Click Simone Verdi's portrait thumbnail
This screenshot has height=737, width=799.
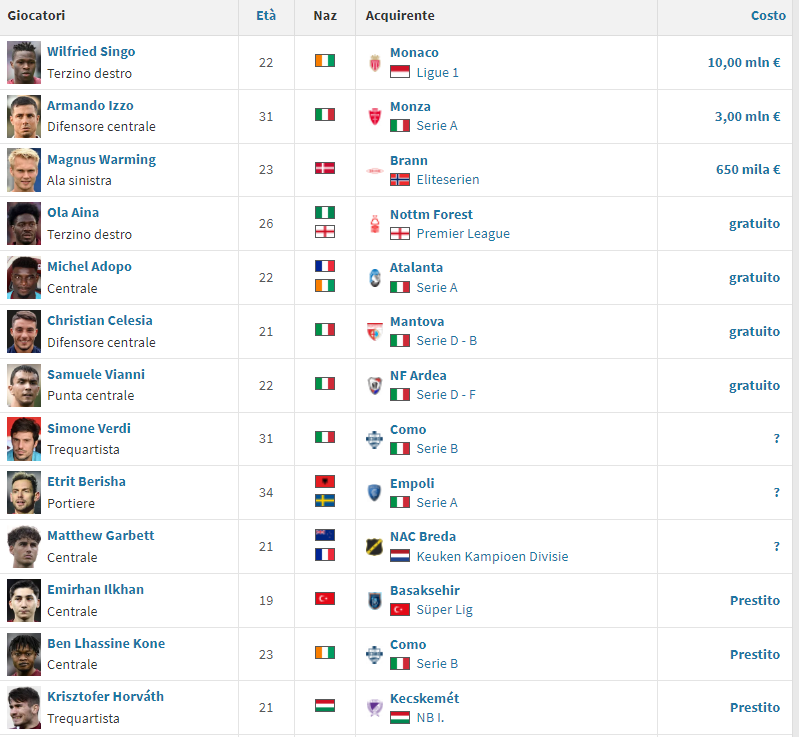(24, 439)
